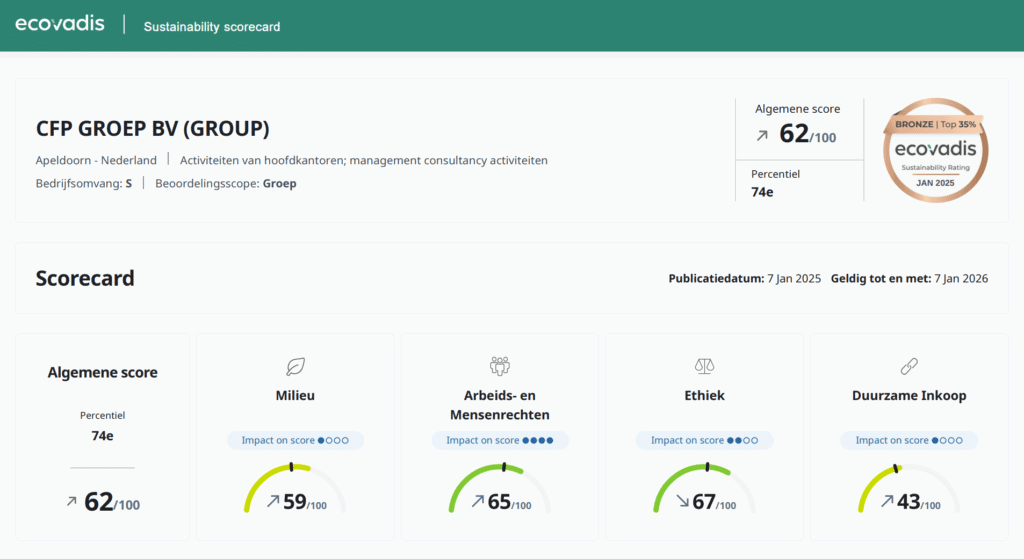Click Publicatiedatum: 7 Jan 2025
The image size is (1024, 559).
[x=744, y=279]
